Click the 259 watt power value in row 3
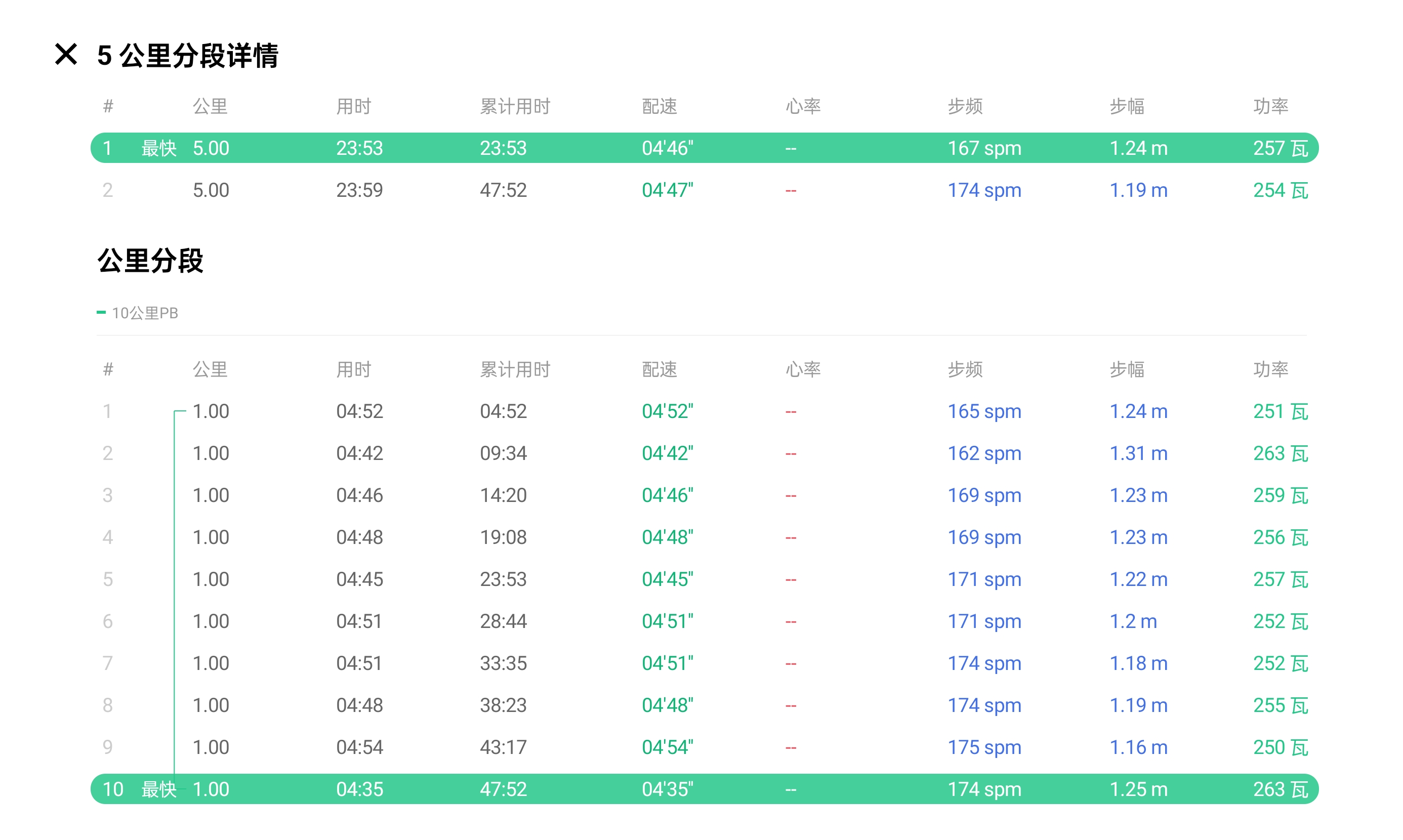 (x=1280, y=495)
